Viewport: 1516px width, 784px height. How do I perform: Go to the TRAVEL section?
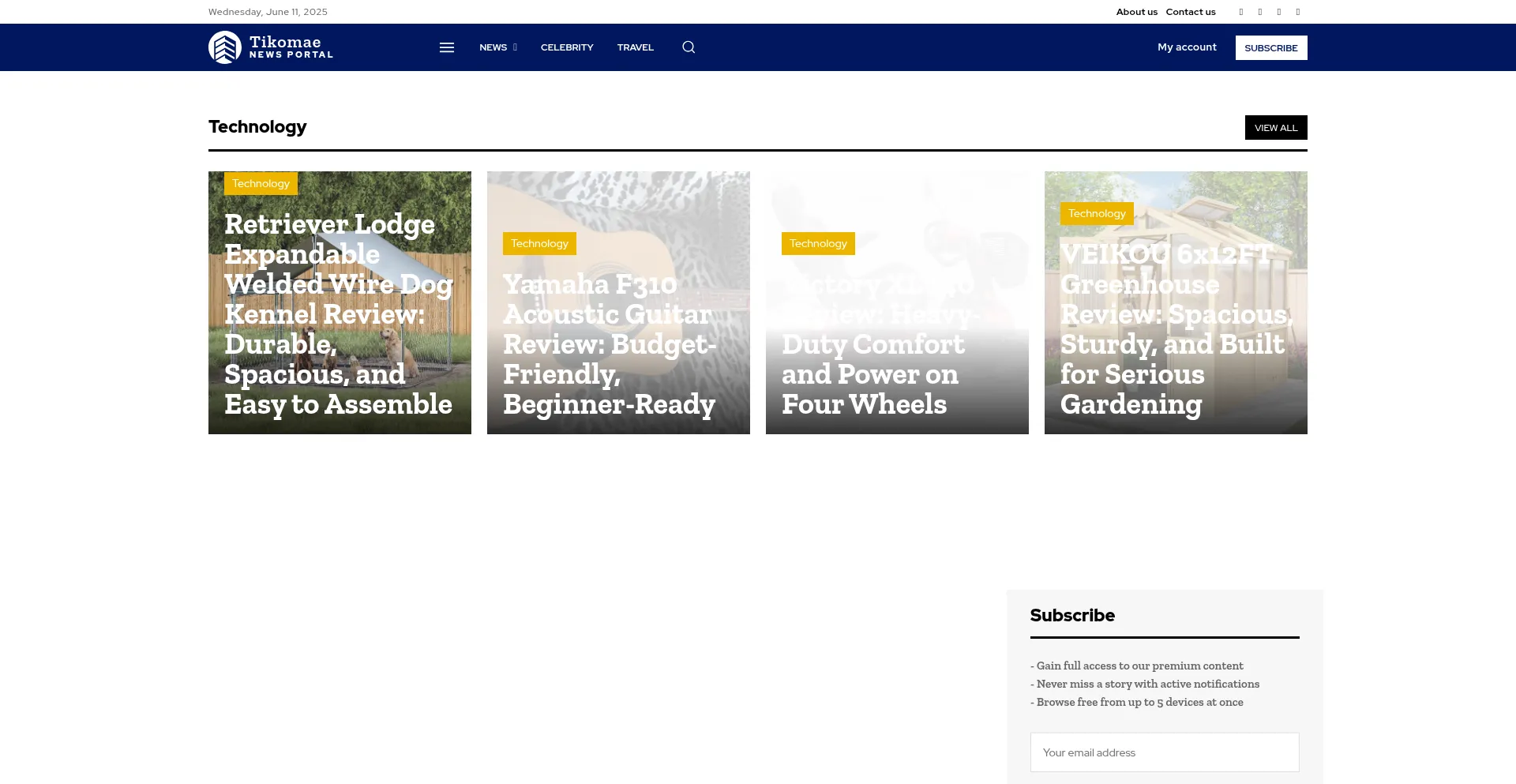click(x=635, y=47)
